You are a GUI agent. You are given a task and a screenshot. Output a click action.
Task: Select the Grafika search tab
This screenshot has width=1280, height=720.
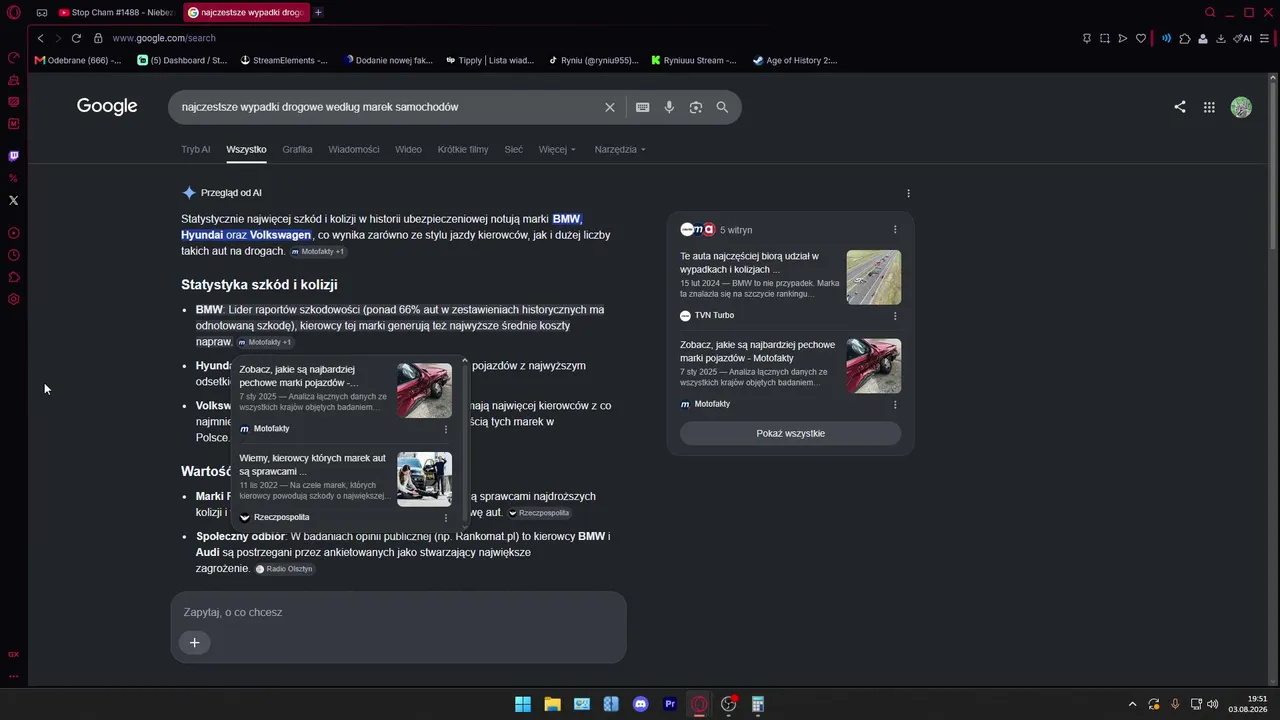tap(297, 150)
